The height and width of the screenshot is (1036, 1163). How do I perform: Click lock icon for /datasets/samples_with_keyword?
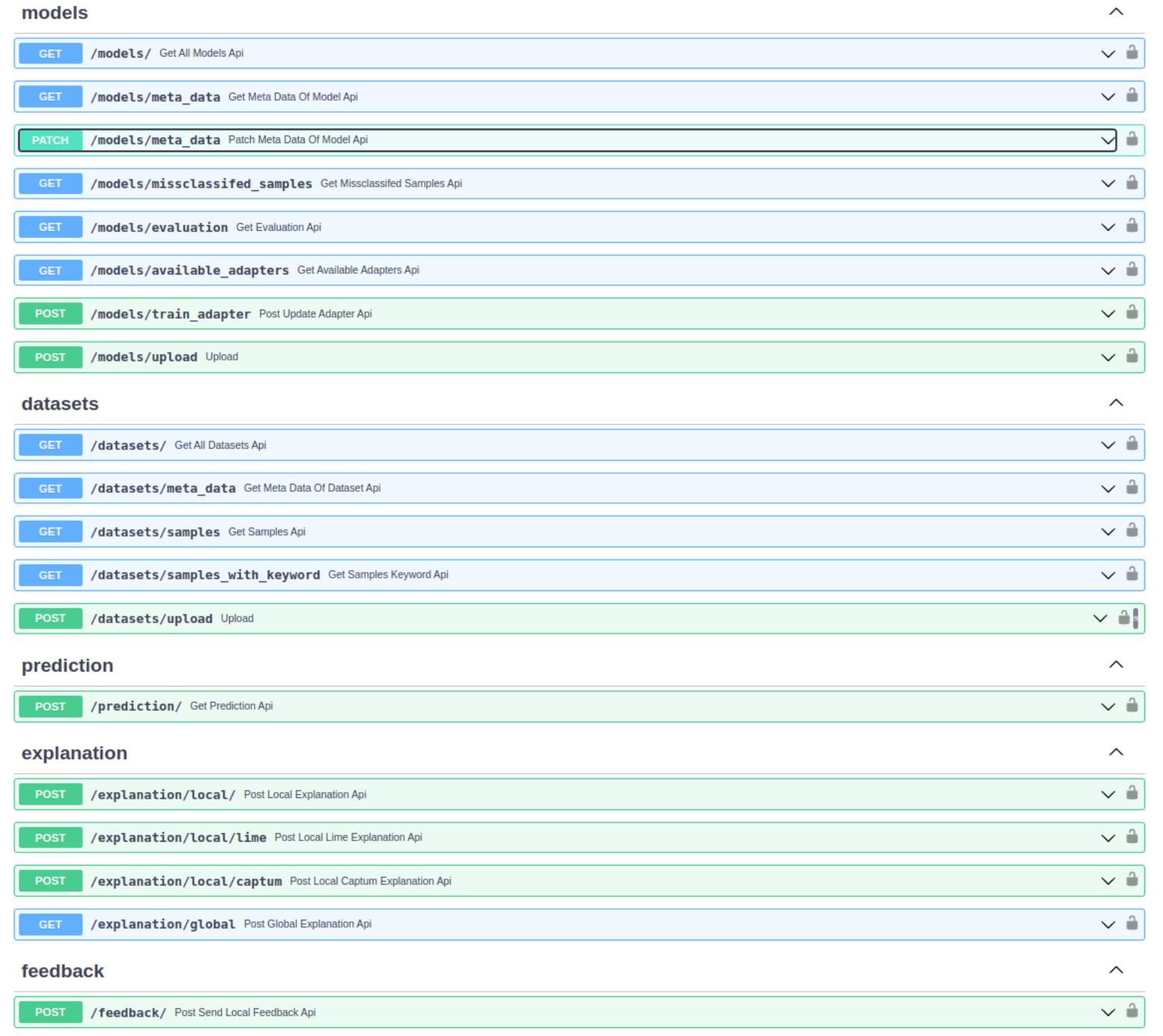pos(1132,574)
